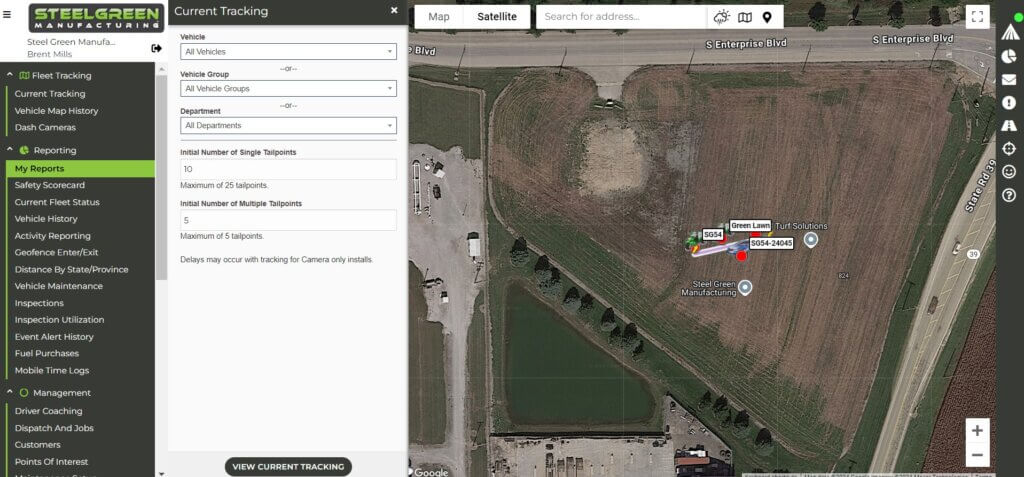The height and width of the screenshot is (477, 1024).
Task: Click the Steel Green Manufacturing map marker
Action: point(744,288)
